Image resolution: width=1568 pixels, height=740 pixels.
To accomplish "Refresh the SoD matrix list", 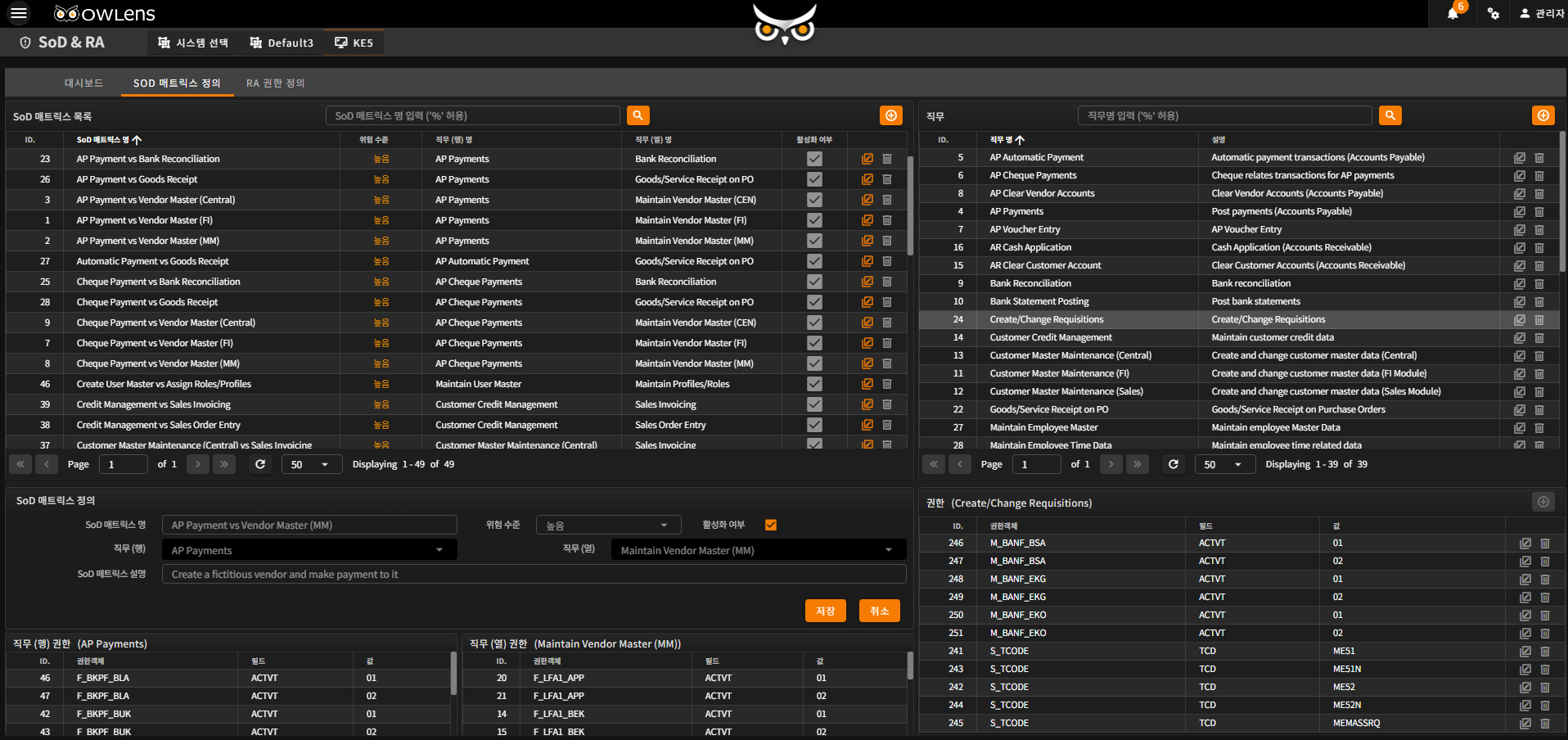I will coord(260,464).
